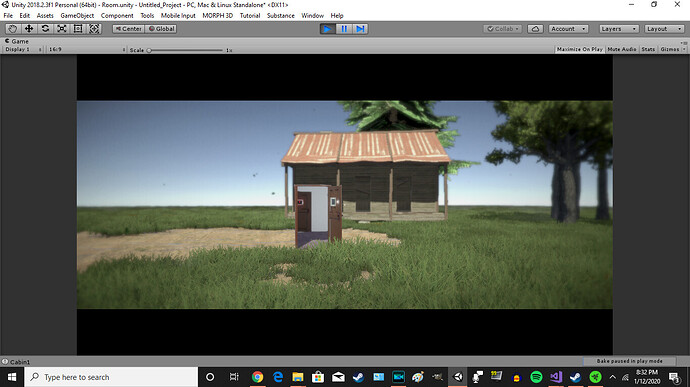Image resolution: width=690 pixels, height=387 pixels.
Task: Toggle Maximize On Play
Action: click(x=580, y=49)
